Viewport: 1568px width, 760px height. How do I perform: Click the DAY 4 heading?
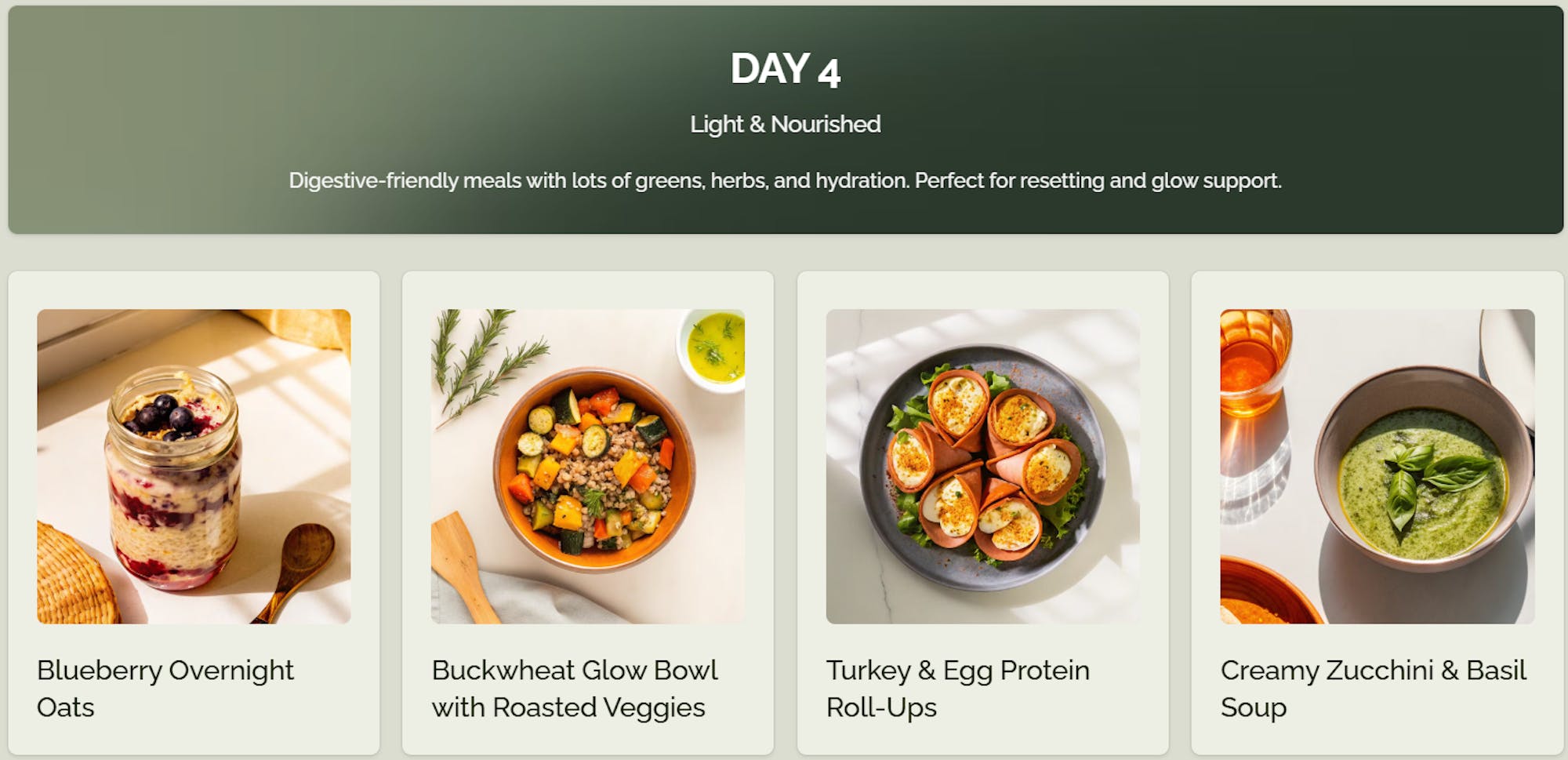pos(785,69)
